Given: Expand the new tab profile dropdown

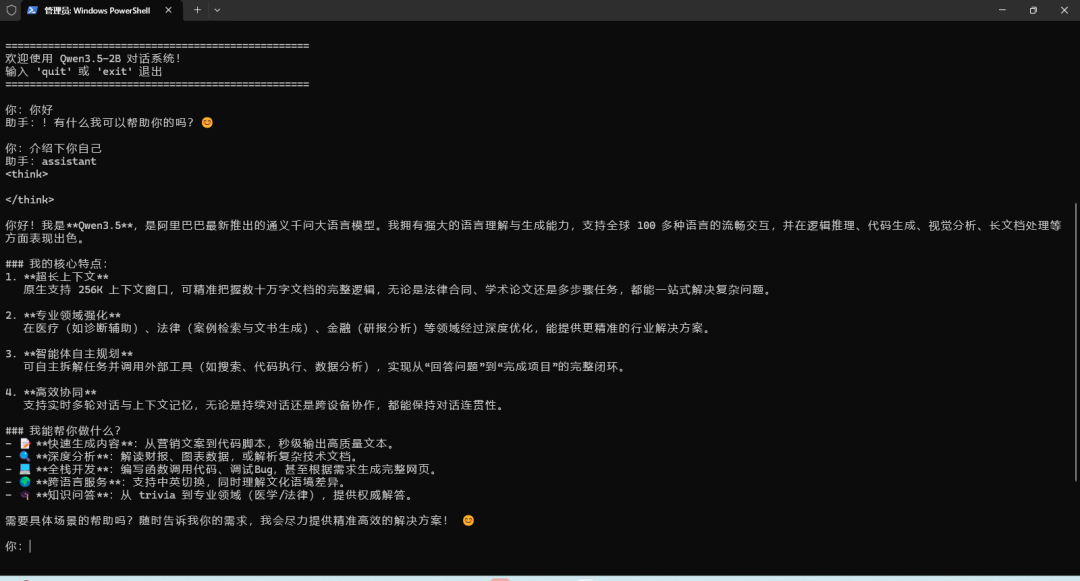Looking at the screenshot, I should click(217, 10).
